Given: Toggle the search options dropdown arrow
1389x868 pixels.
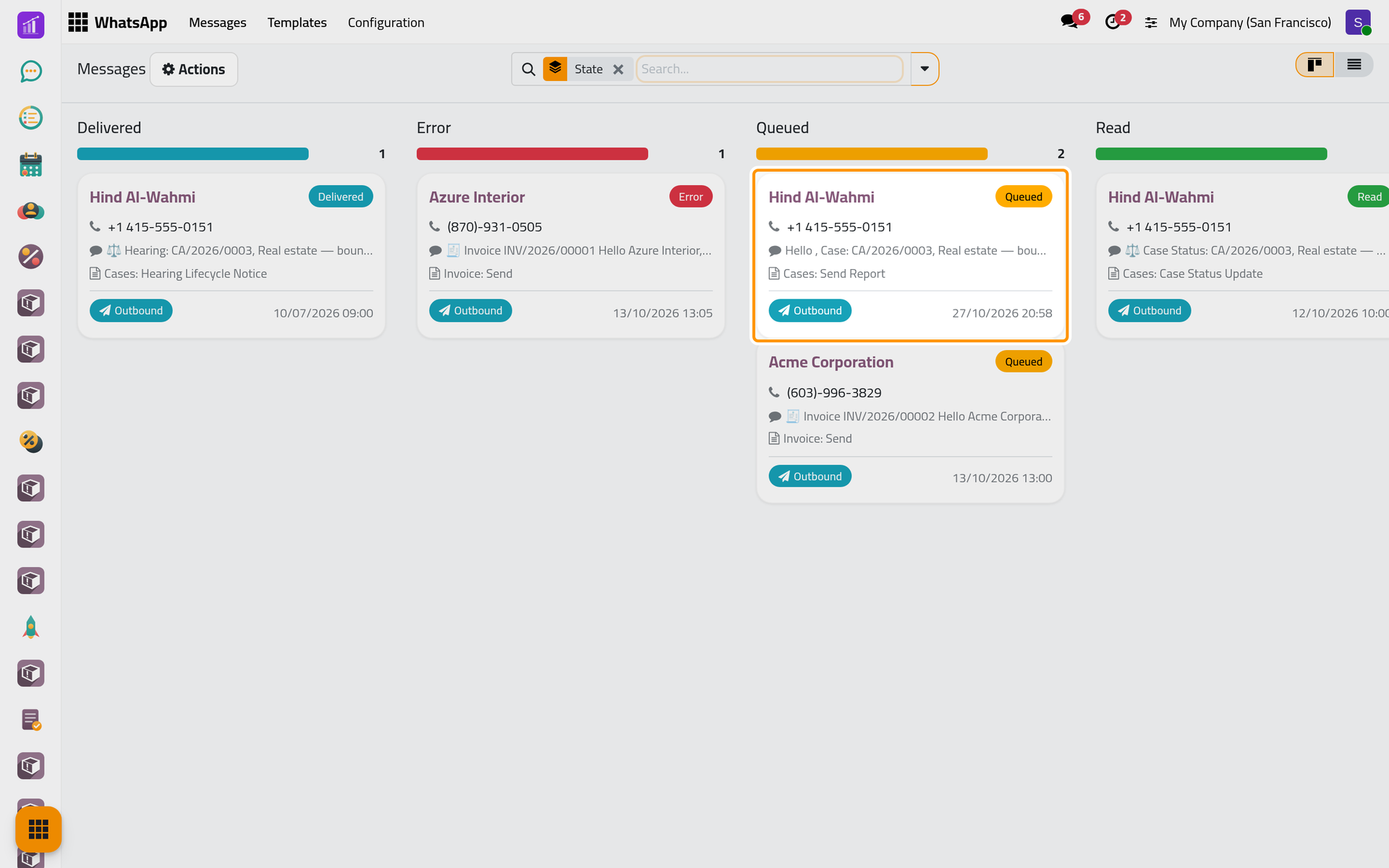Looking at the screenshot, I should point(925,69).
